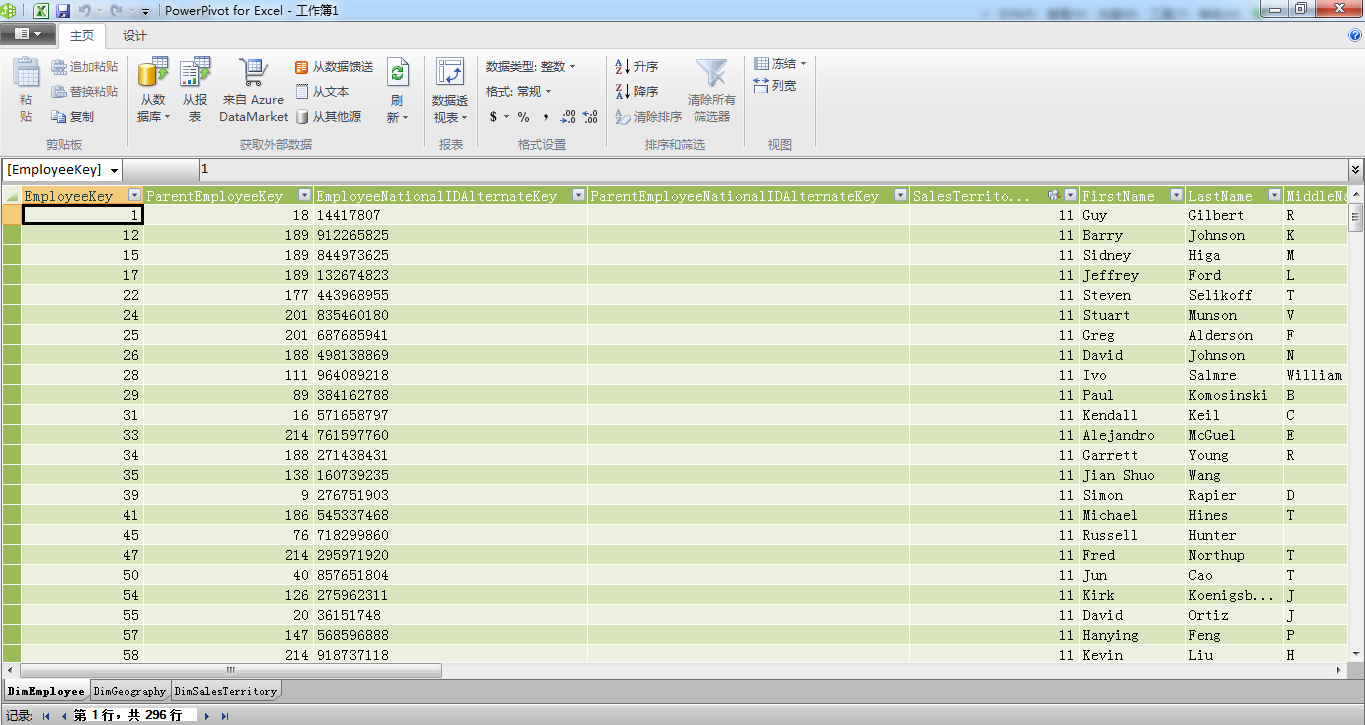Click first name cell Jian Shuo
The height and width of the screenshot is (725, 1365).
(x=1132, y=475)
